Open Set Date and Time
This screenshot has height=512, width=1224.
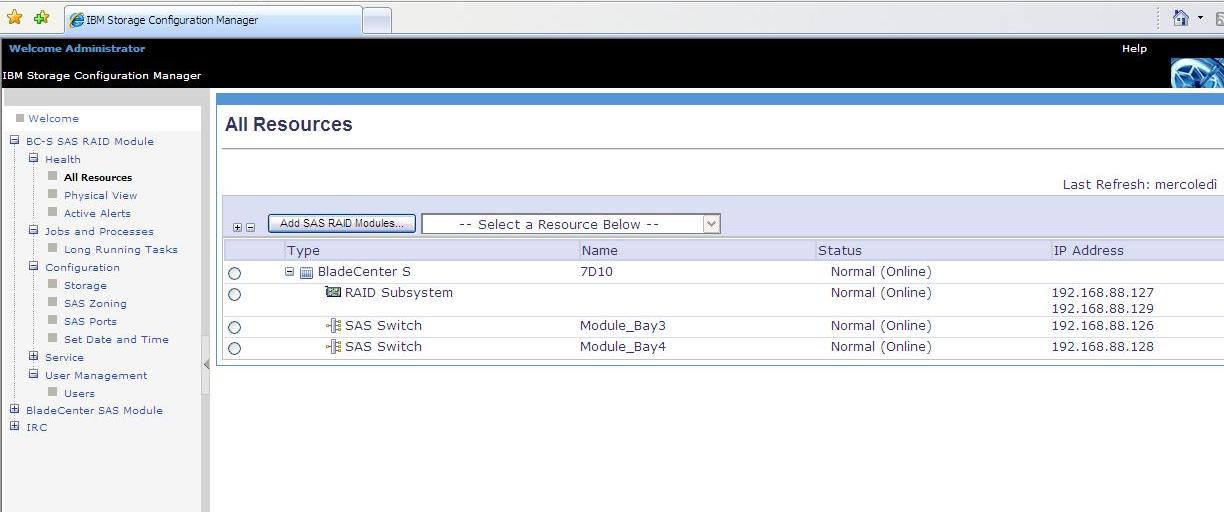(116, 339)
